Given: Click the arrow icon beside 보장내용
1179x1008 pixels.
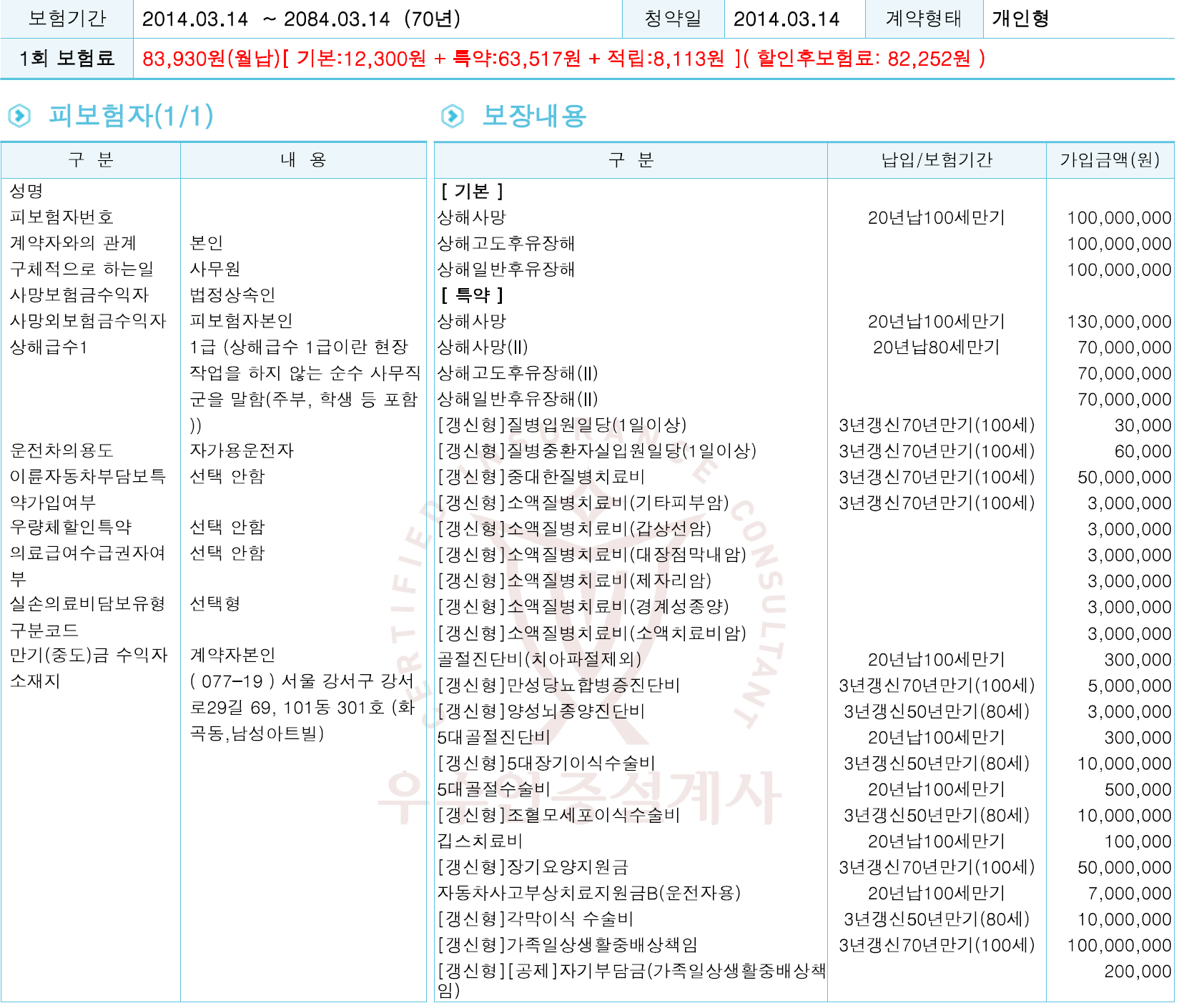Looking at the screenshot, I should point(453,116).
